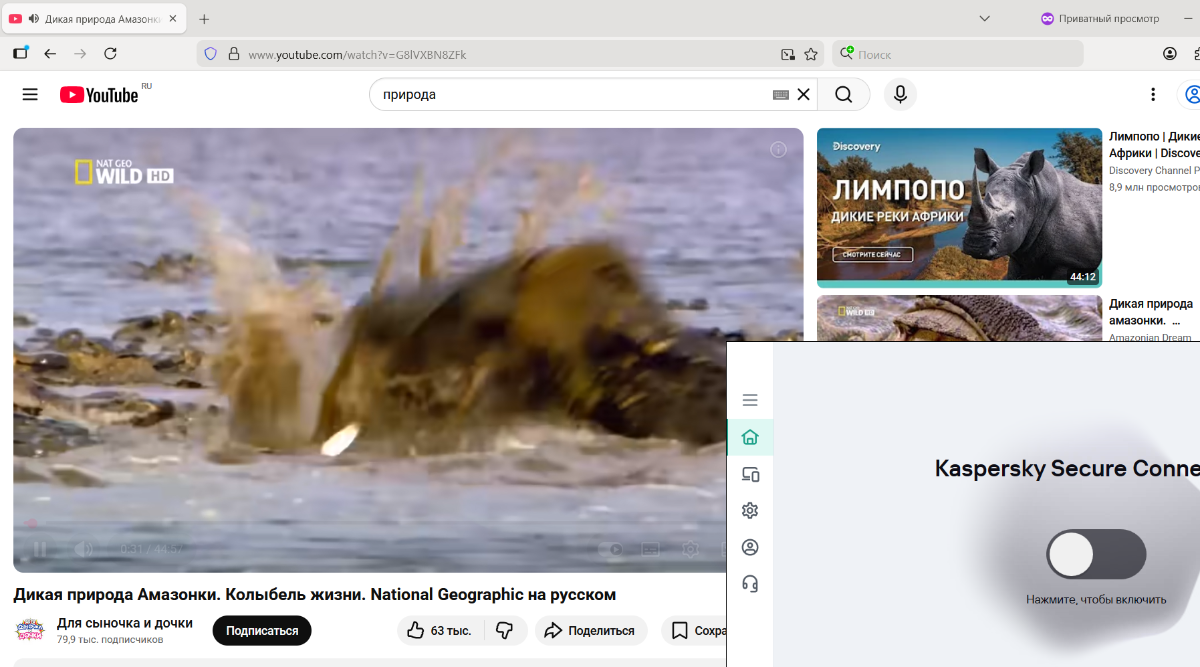
Task: Click the Поделиться share button
Action: click(x=591, y=631)
